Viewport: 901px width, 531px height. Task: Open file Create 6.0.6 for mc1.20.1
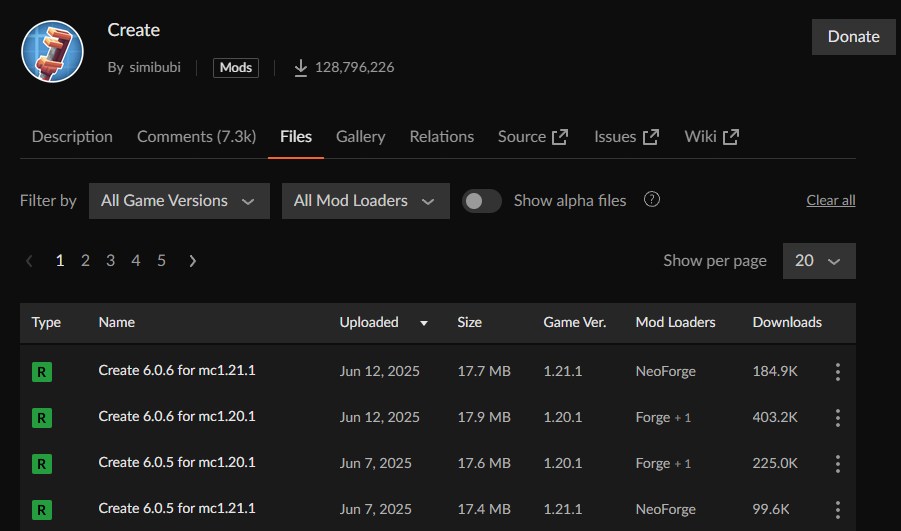tap(177, 416)
